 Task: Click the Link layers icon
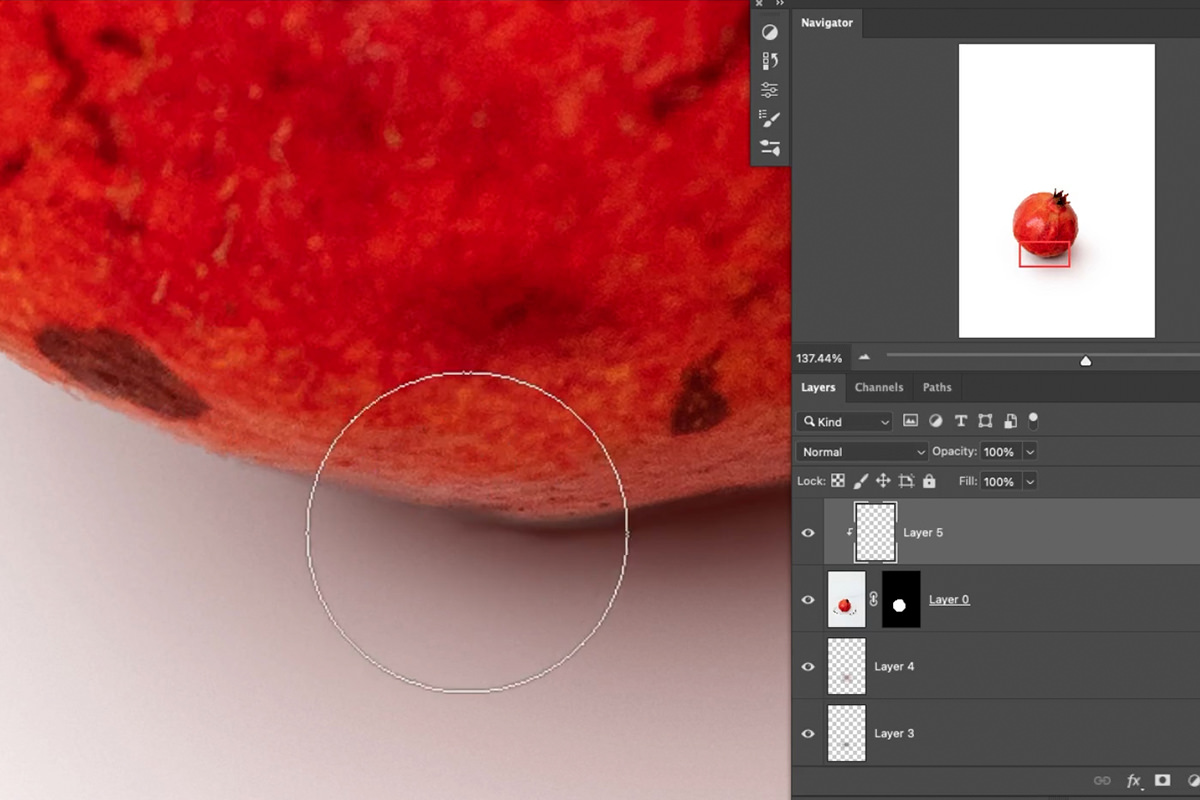point(1103,778)
